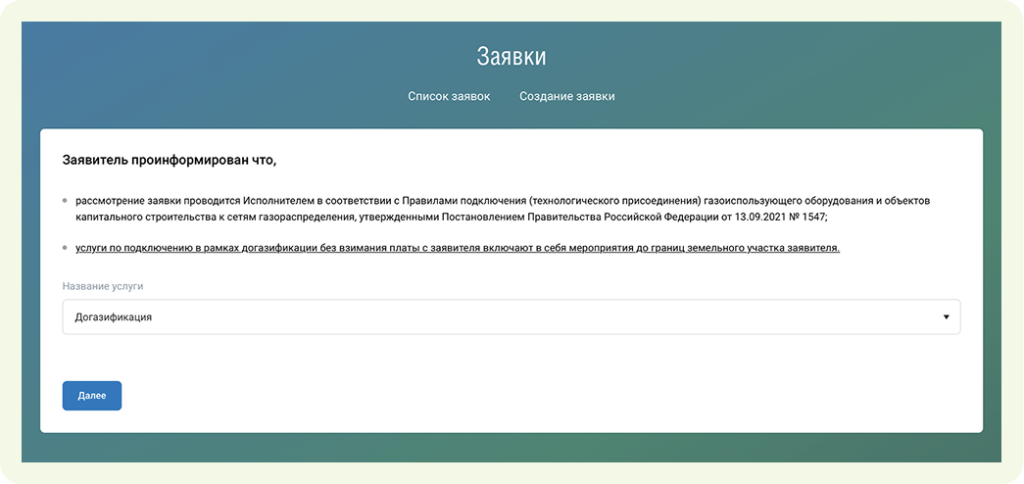Screen dimensions: 1024x484
Task: Click the Заявки page title
Action: click(x=511, y=56)
